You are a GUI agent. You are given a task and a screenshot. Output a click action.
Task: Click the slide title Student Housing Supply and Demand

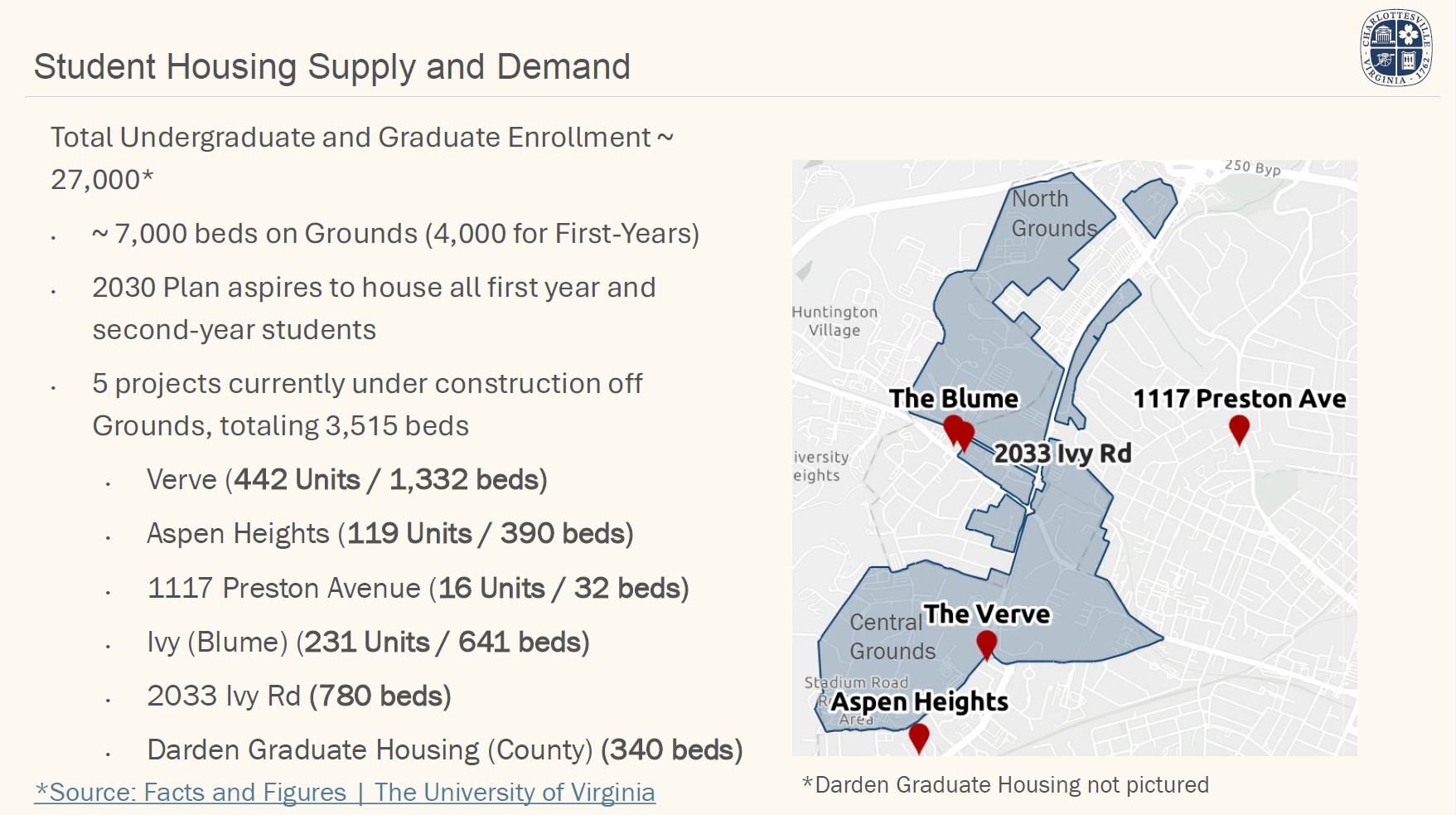332,67
